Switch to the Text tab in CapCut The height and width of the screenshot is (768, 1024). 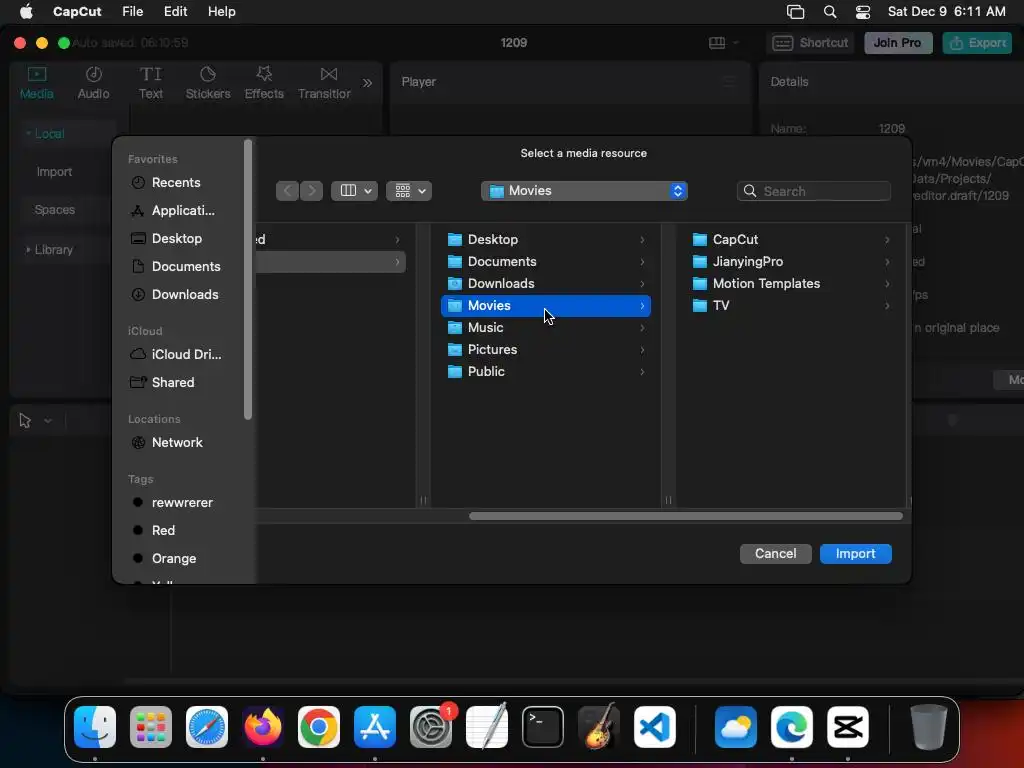coord(151,83)
